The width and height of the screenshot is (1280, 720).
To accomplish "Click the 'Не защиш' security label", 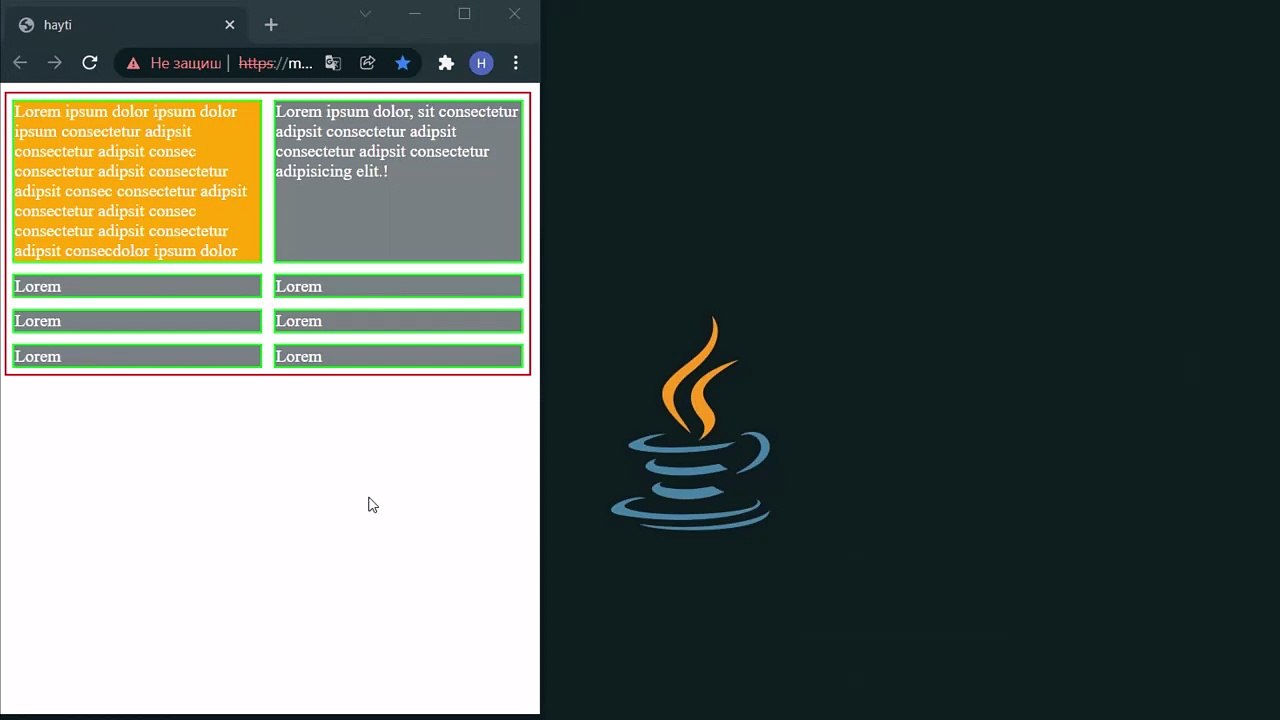I will coord(186,63).
